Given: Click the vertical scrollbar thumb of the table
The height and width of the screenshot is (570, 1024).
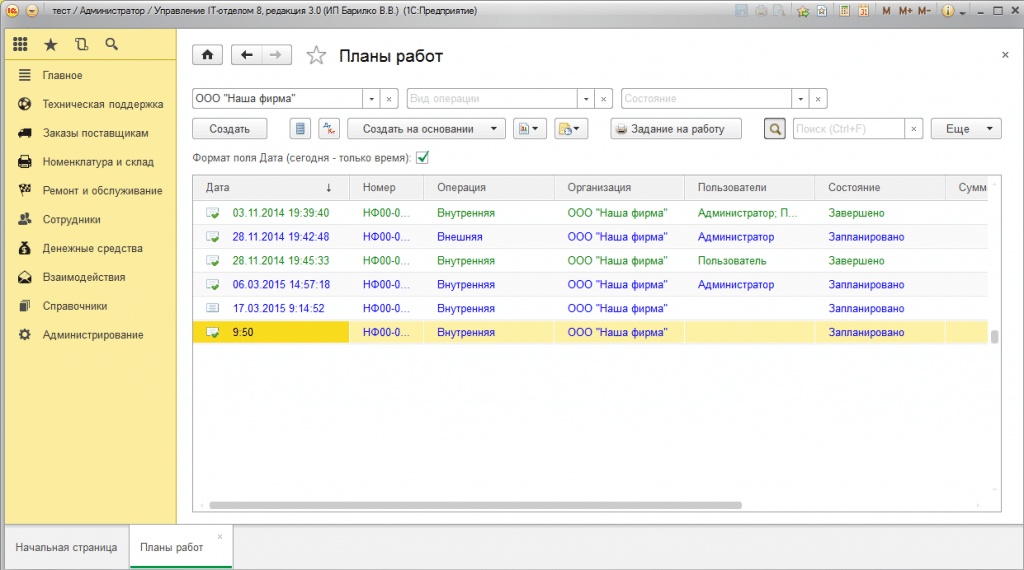Looking at the screenshot, I should point(995,337).
